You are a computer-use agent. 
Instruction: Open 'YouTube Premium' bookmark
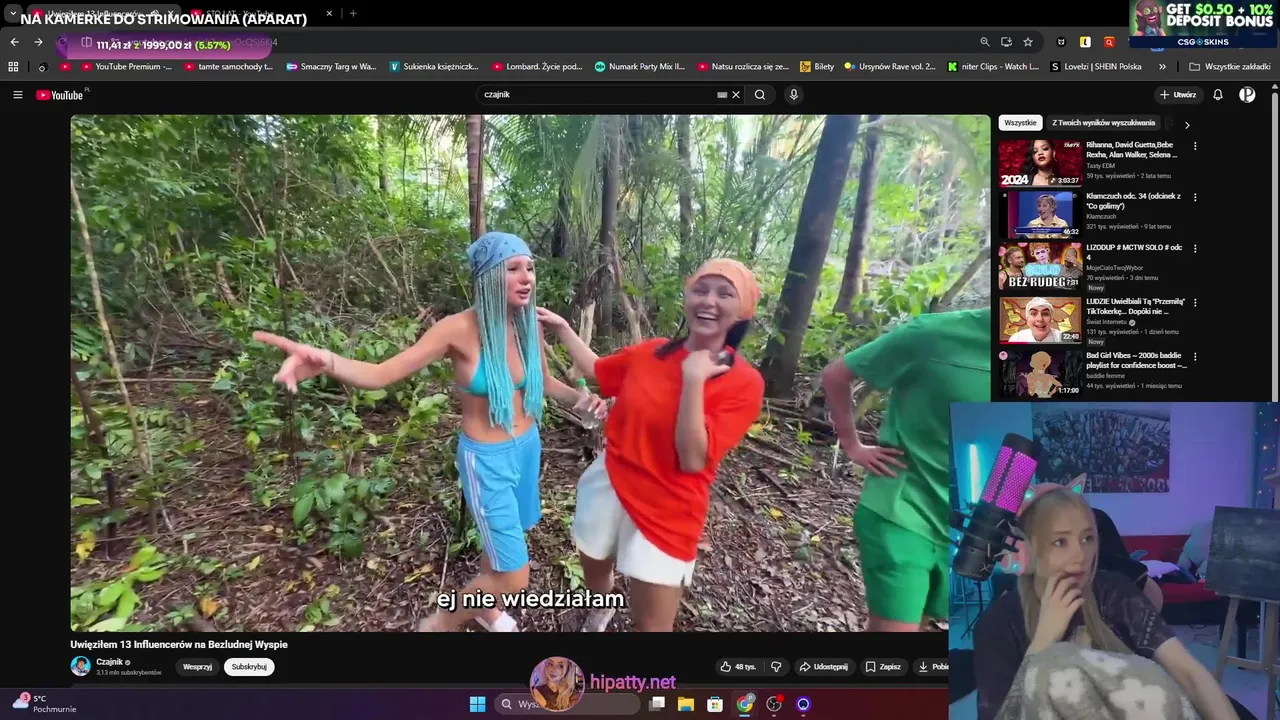125,67
